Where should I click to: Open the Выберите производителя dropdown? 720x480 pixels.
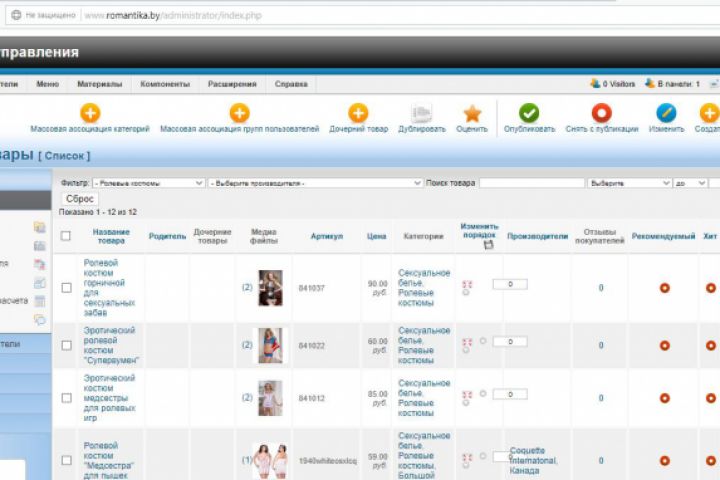click(x=315, y=183)
